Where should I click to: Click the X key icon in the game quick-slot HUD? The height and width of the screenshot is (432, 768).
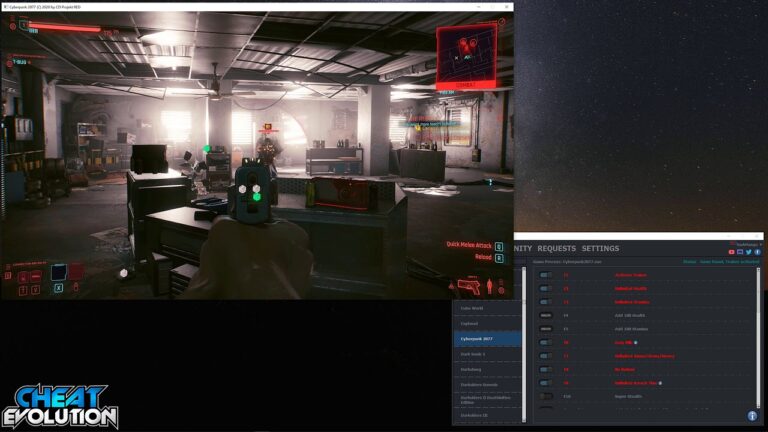tap(58, 288)
